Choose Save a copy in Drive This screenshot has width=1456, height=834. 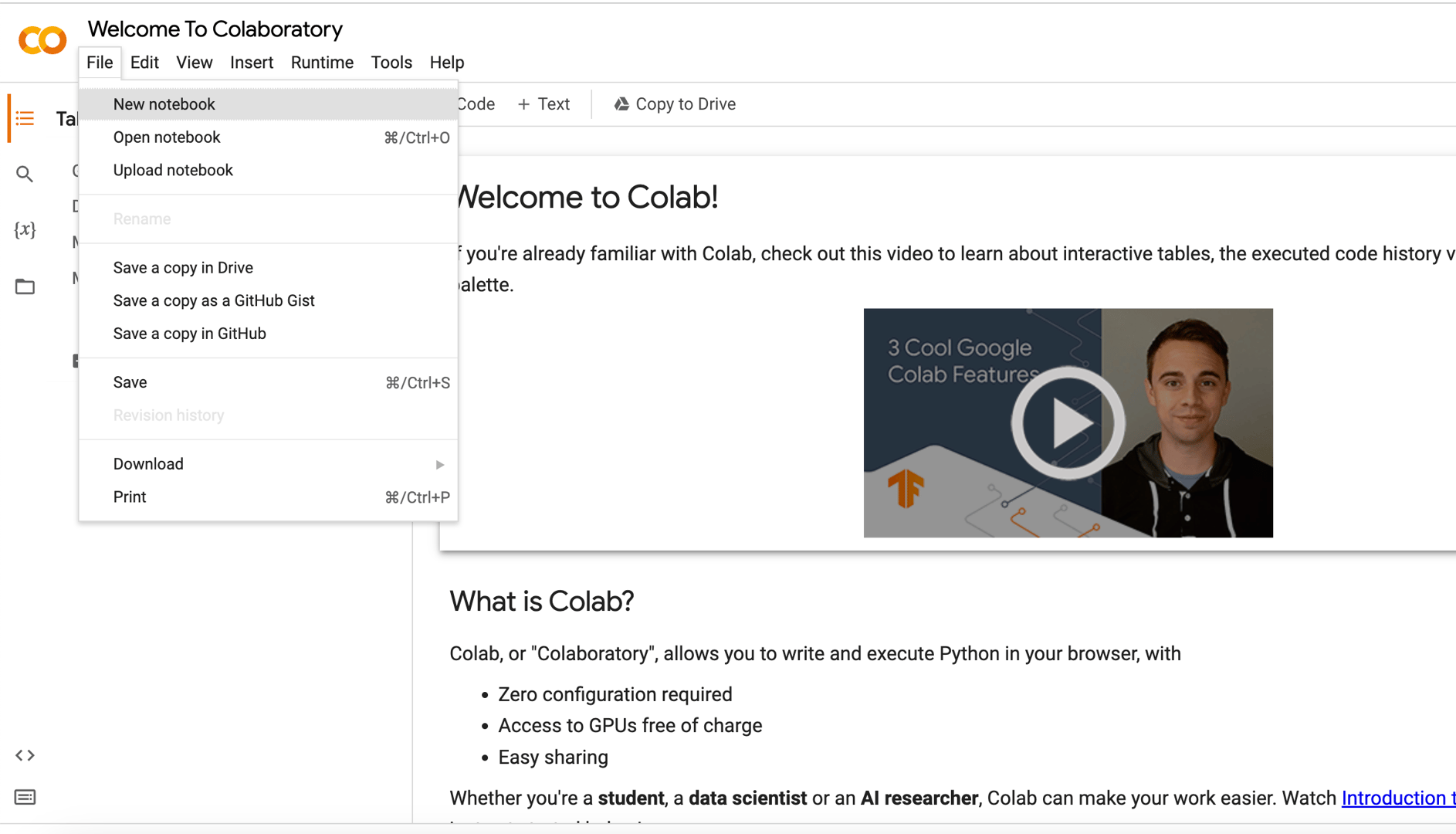183,268
